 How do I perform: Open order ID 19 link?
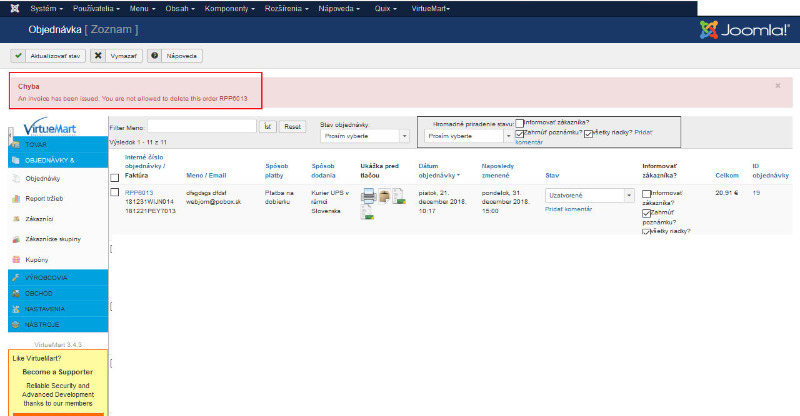[x=756, y=192]
